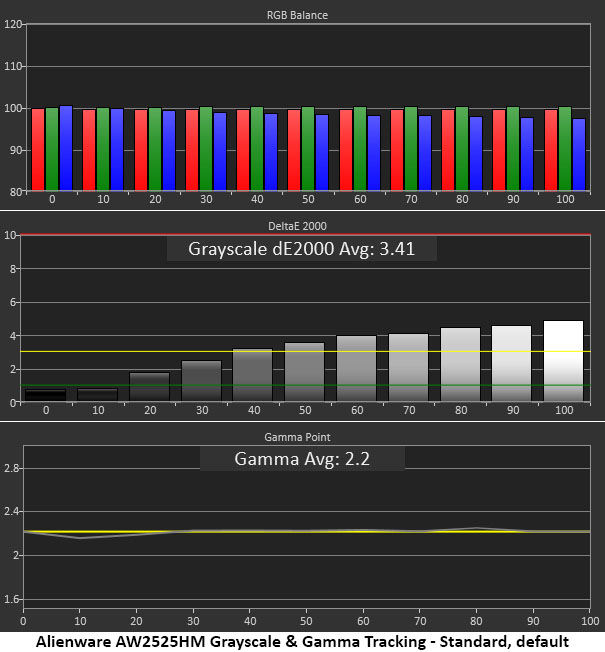Click the green bar at 60 in RGB Balance
This screenshot has width=605, height=652.
360,149
